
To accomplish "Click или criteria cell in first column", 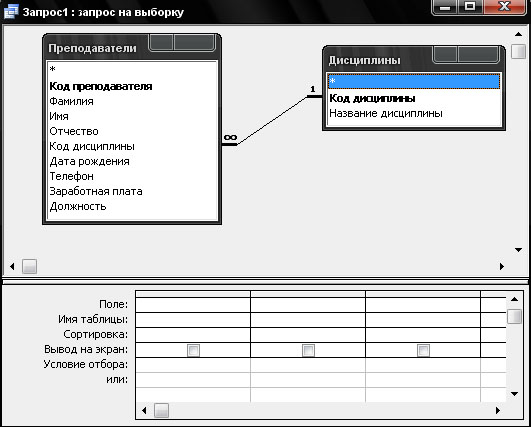I will (193, 380).
